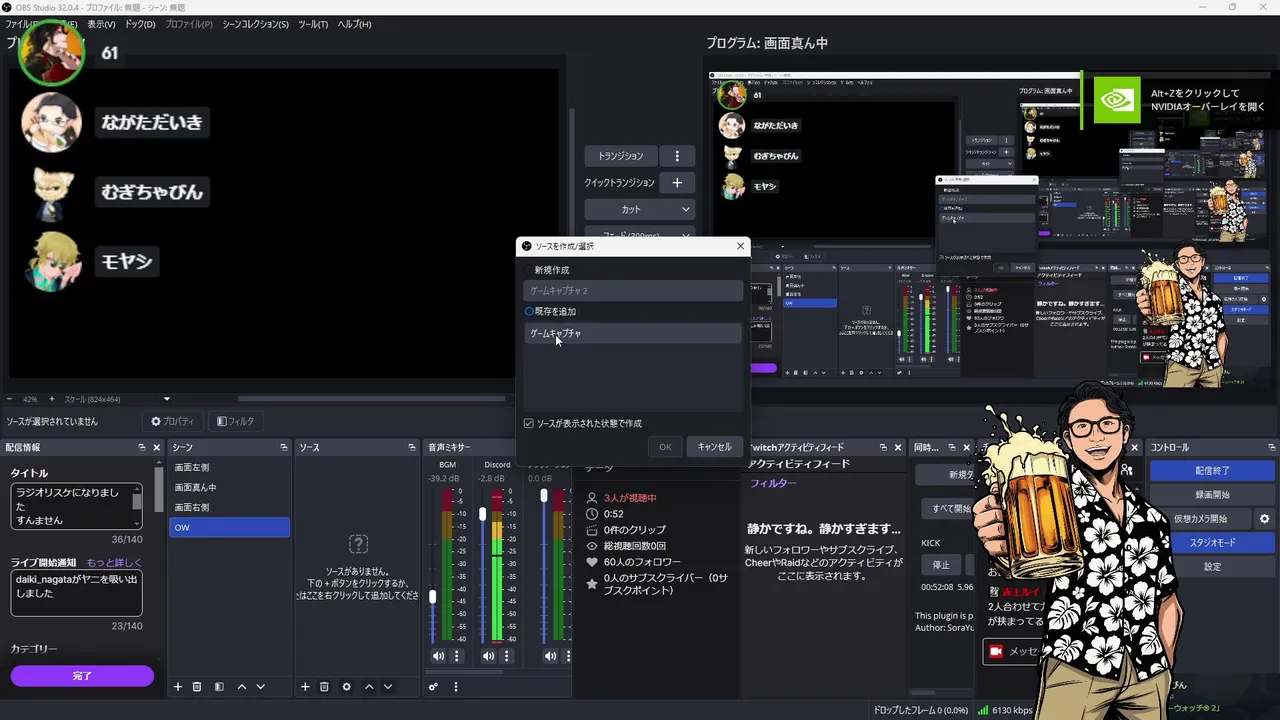1280x720 pixels.
Task: Move source down with arrow icon
Action: tap(388, 687)
